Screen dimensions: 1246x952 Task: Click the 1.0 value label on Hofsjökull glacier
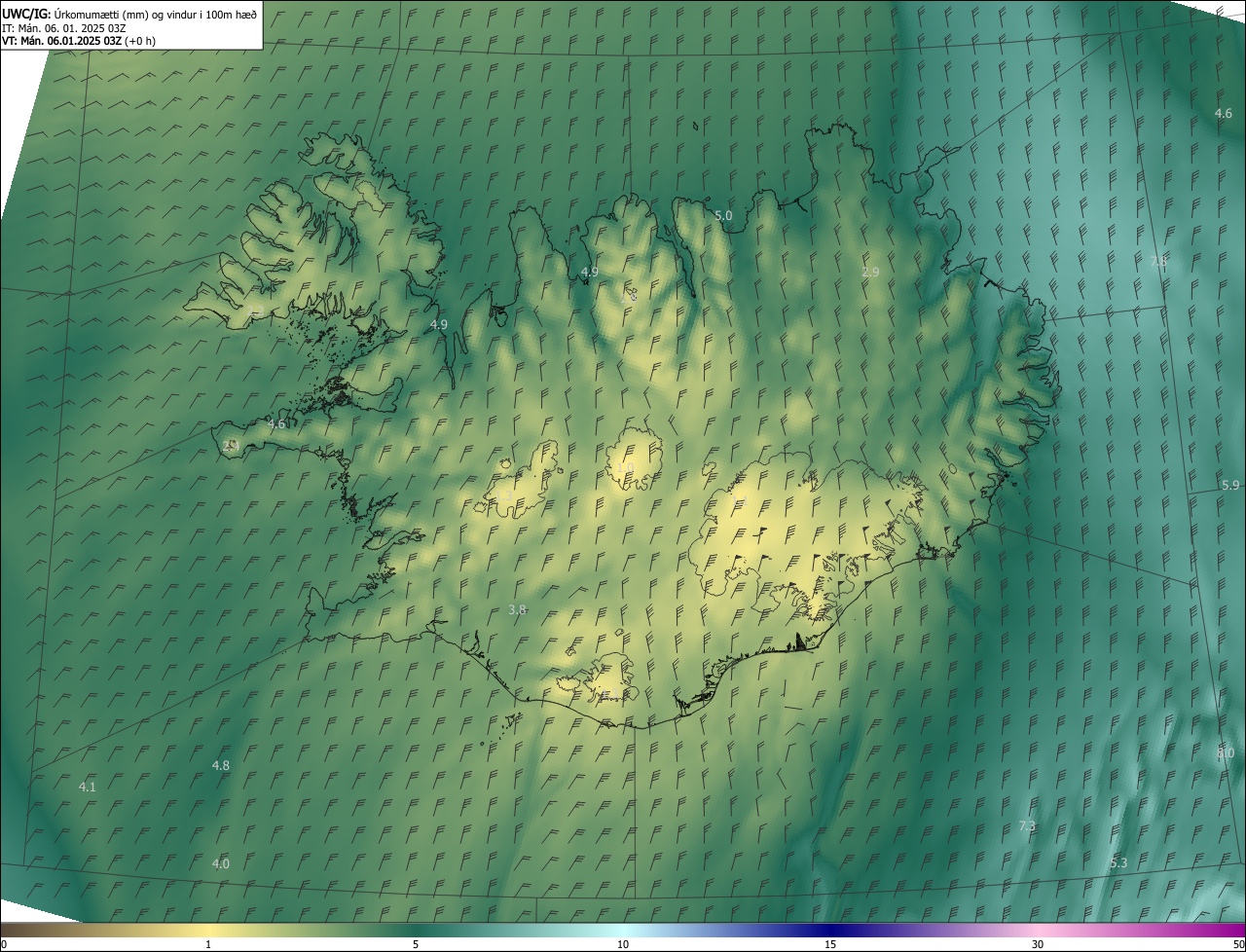pos(625,468)
